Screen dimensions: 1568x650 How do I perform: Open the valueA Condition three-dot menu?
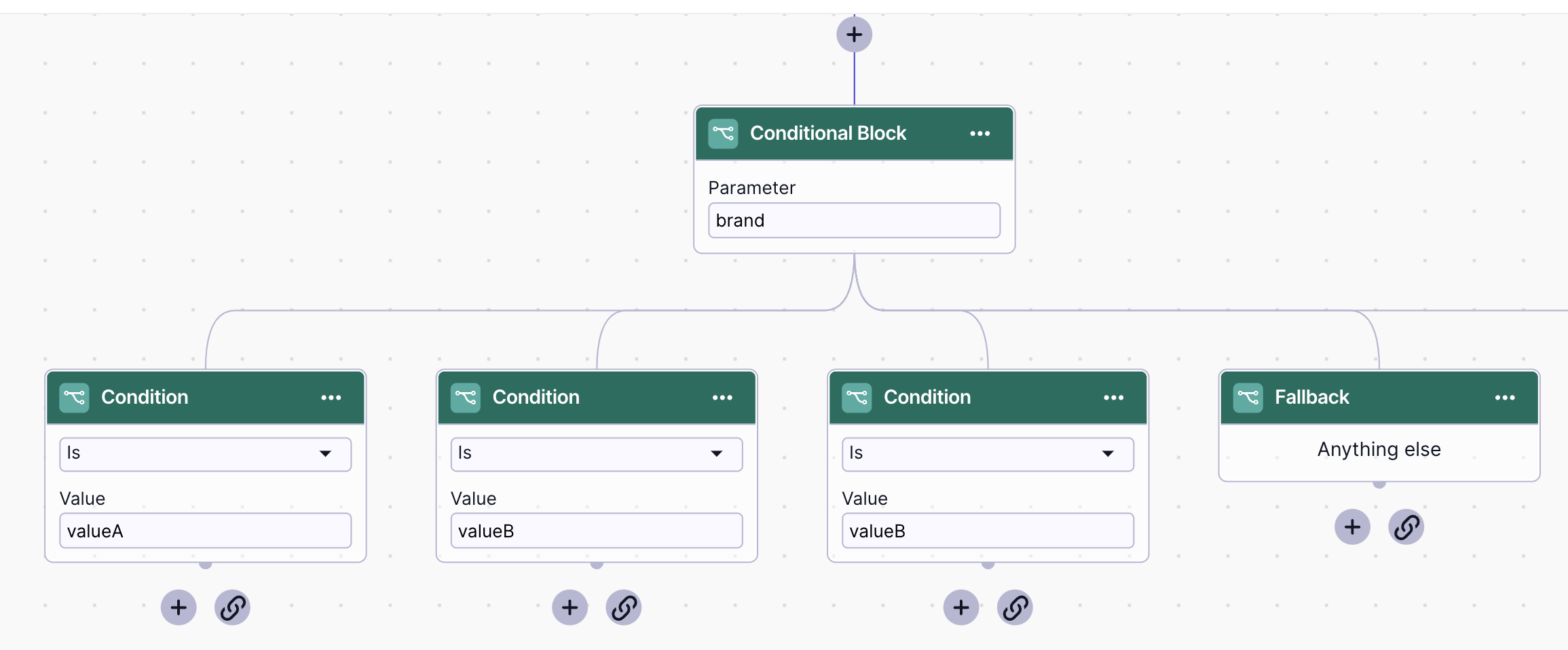tap(331, 398)
